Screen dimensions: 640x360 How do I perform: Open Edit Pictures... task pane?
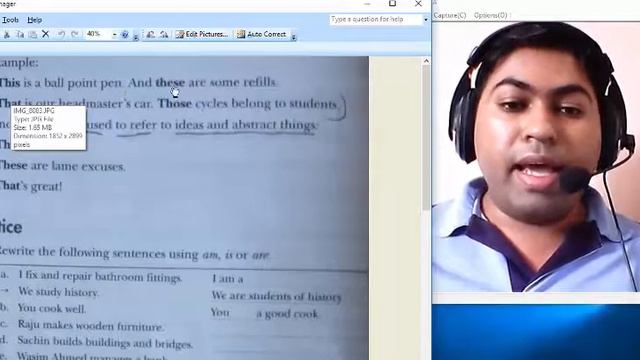(x=202, y=35)
